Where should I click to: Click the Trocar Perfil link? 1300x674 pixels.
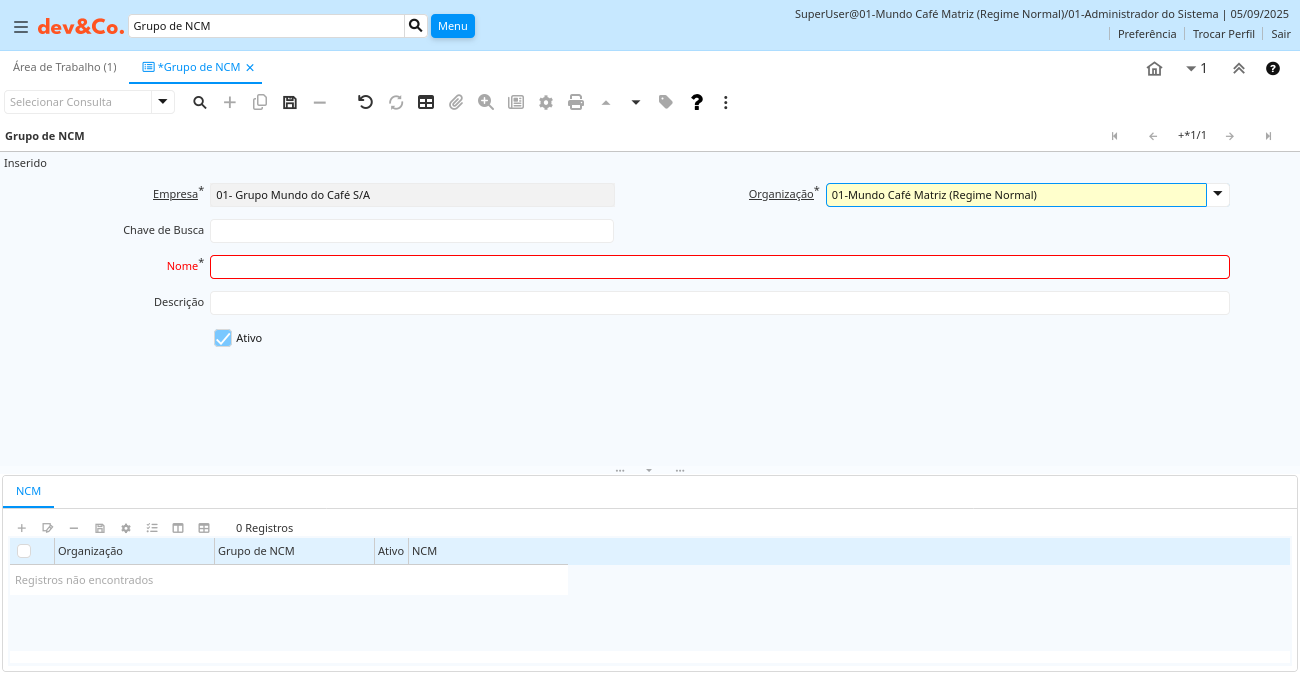point(1223,34)
